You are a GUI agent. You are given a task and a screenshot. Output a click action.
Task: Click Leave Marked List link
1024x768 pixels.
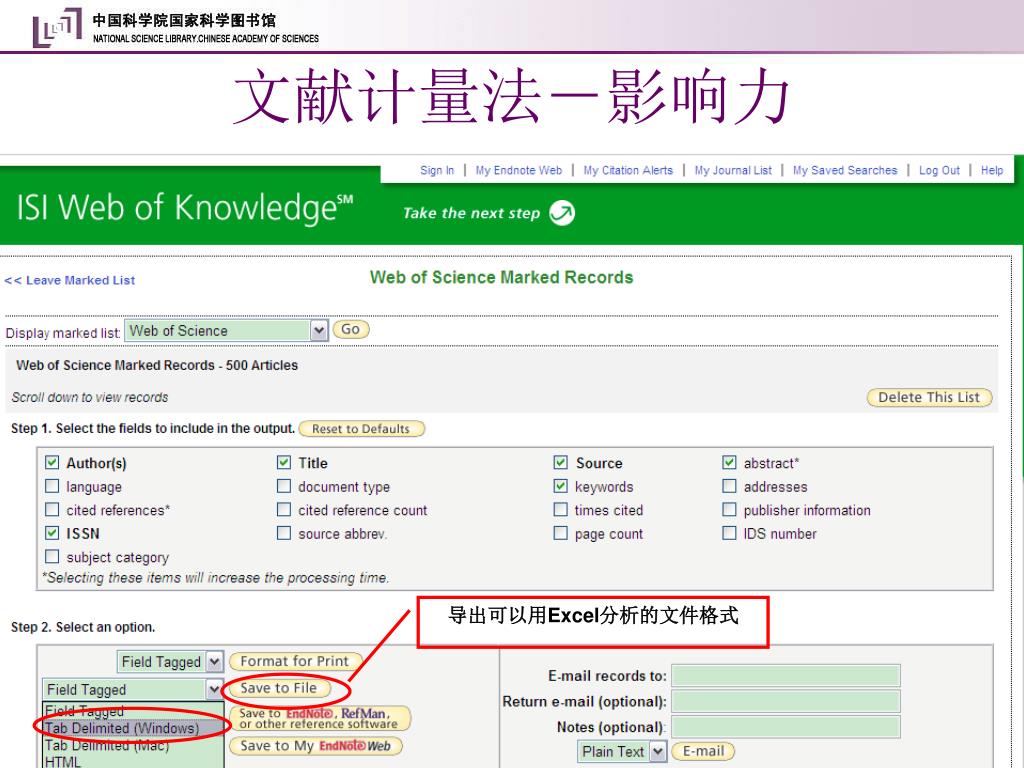point(70,280)
